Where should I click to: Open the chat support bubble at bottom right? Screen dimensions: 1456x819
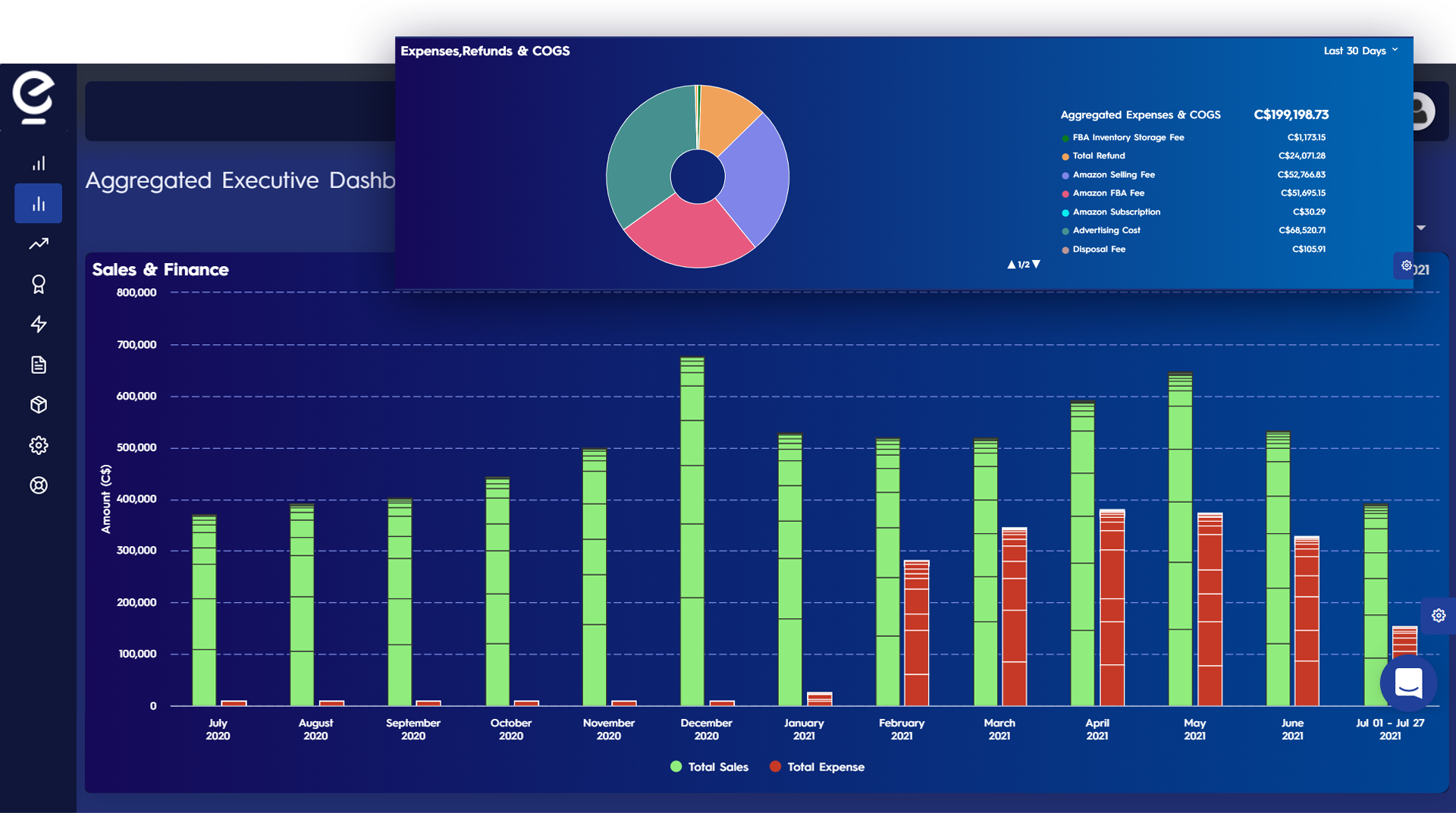click(x=1409, y=683)
